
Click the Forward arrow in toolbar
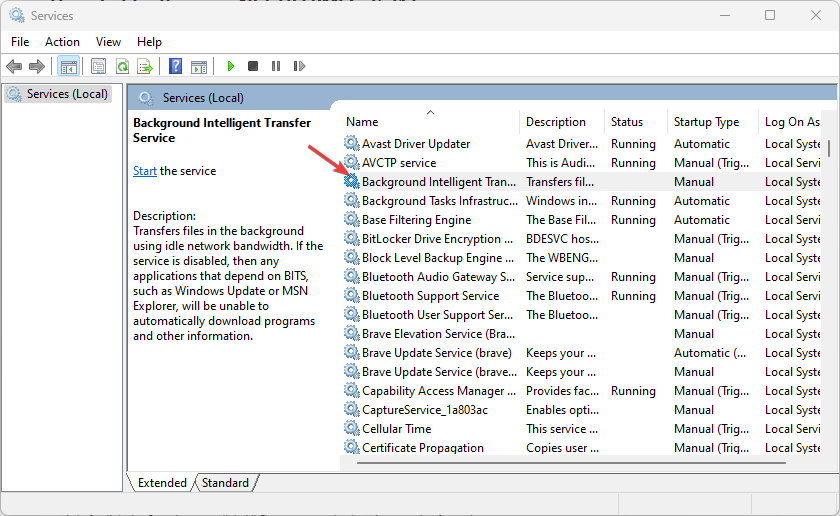coord(37,66)
